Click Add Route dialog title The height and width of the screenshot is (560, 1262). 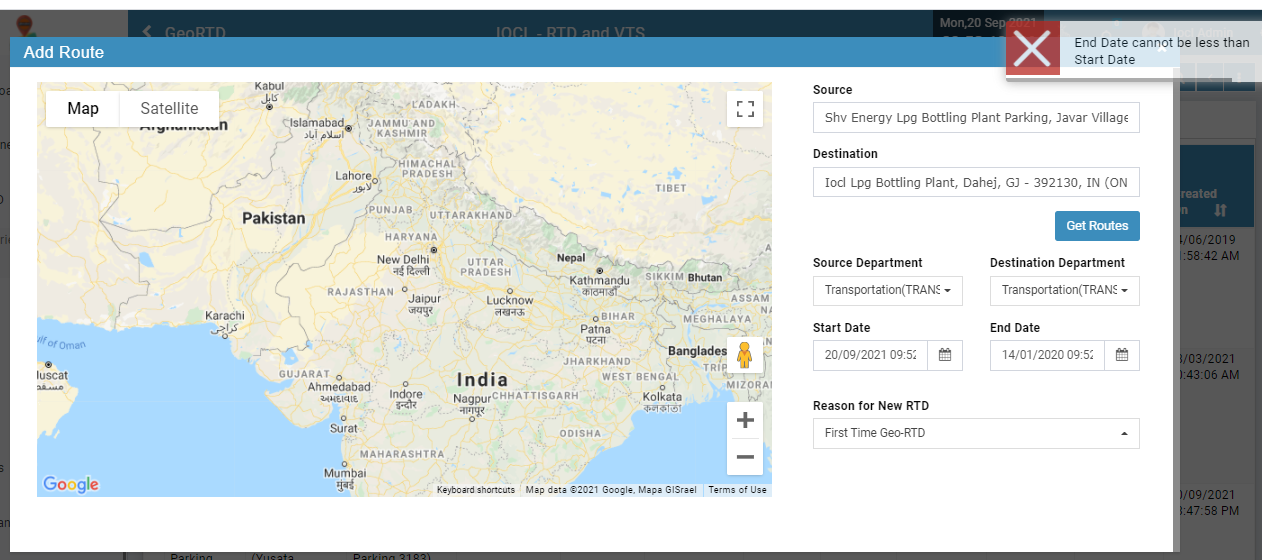pyautogui.click(x=64, y=52)
